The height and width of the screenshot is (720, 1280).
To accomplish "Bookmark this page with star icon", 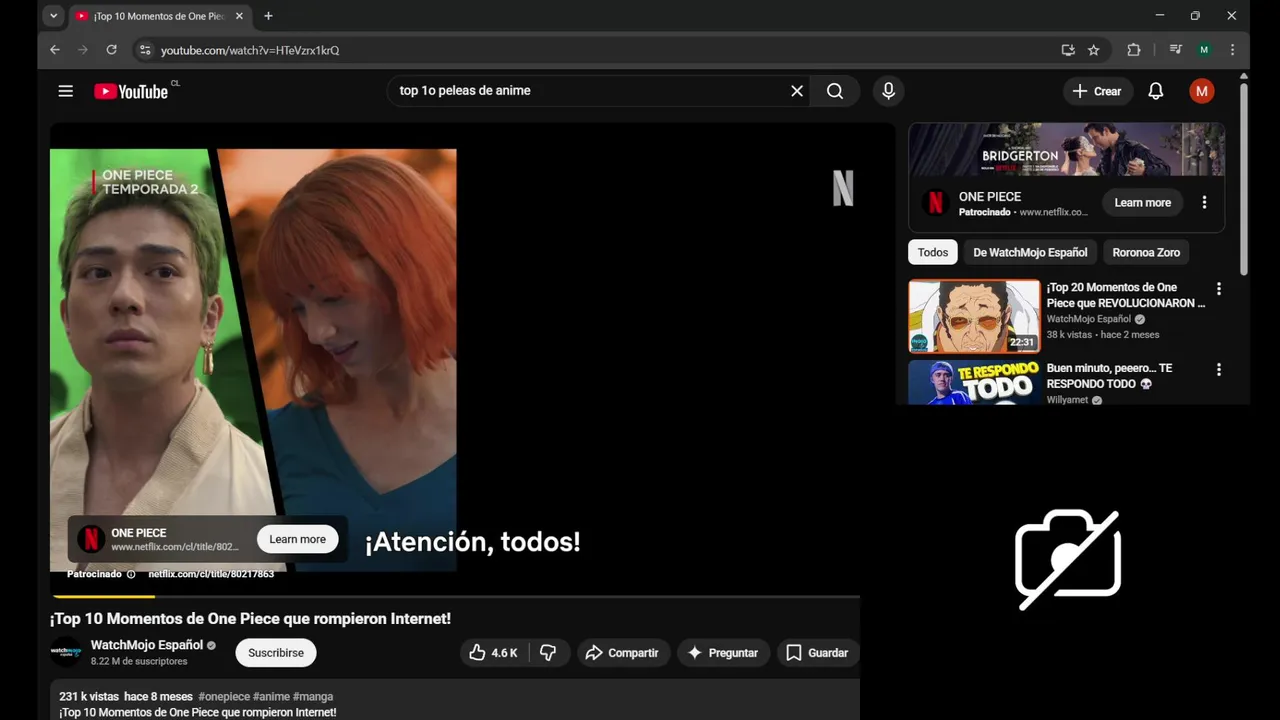I will click(1094, 50).
